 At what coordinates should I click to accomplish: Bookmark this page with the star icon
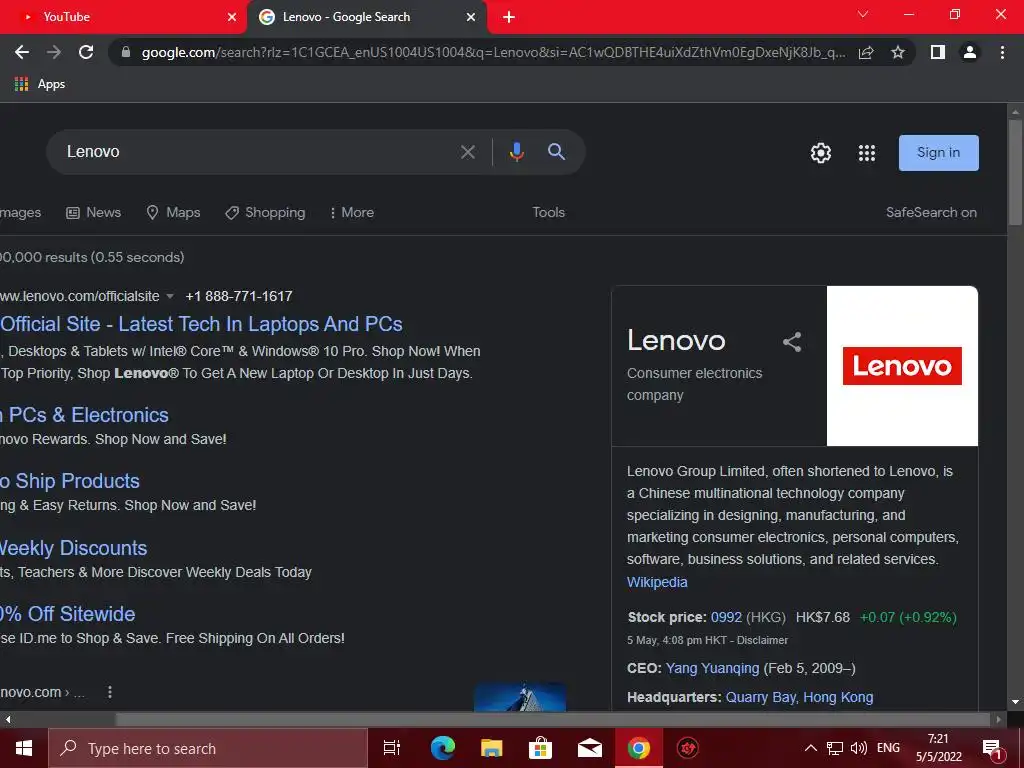click(x=898, y=52)
